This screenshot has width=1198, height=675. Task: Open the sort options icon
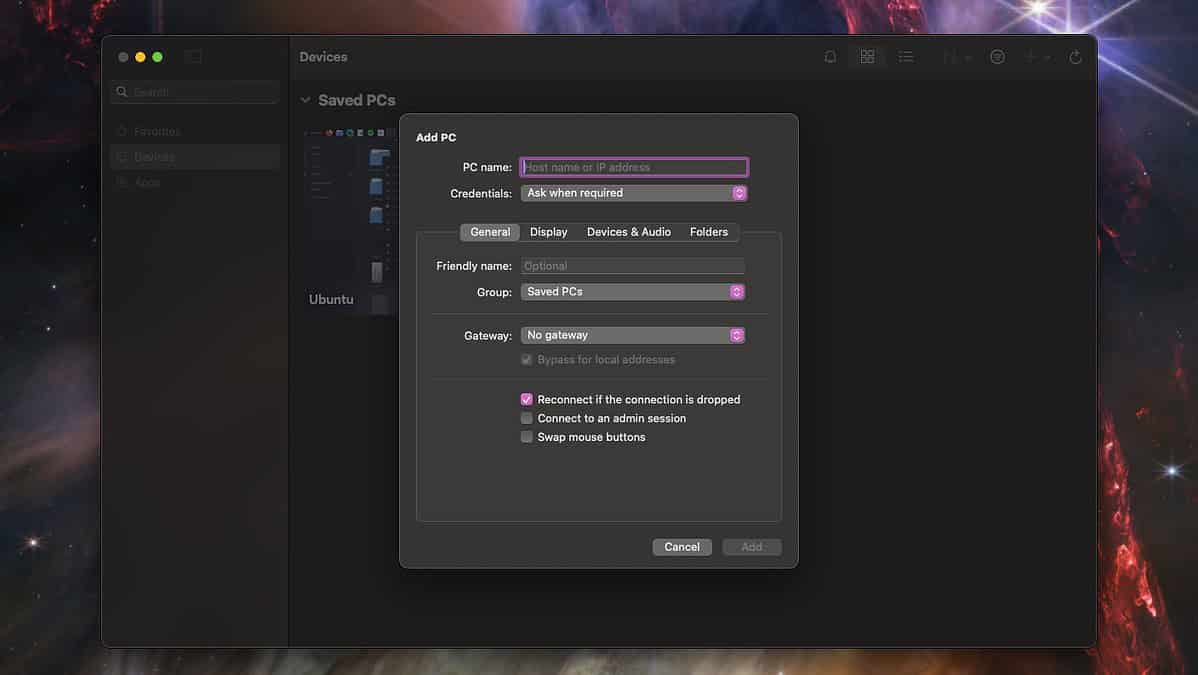(x=953, y=56)
